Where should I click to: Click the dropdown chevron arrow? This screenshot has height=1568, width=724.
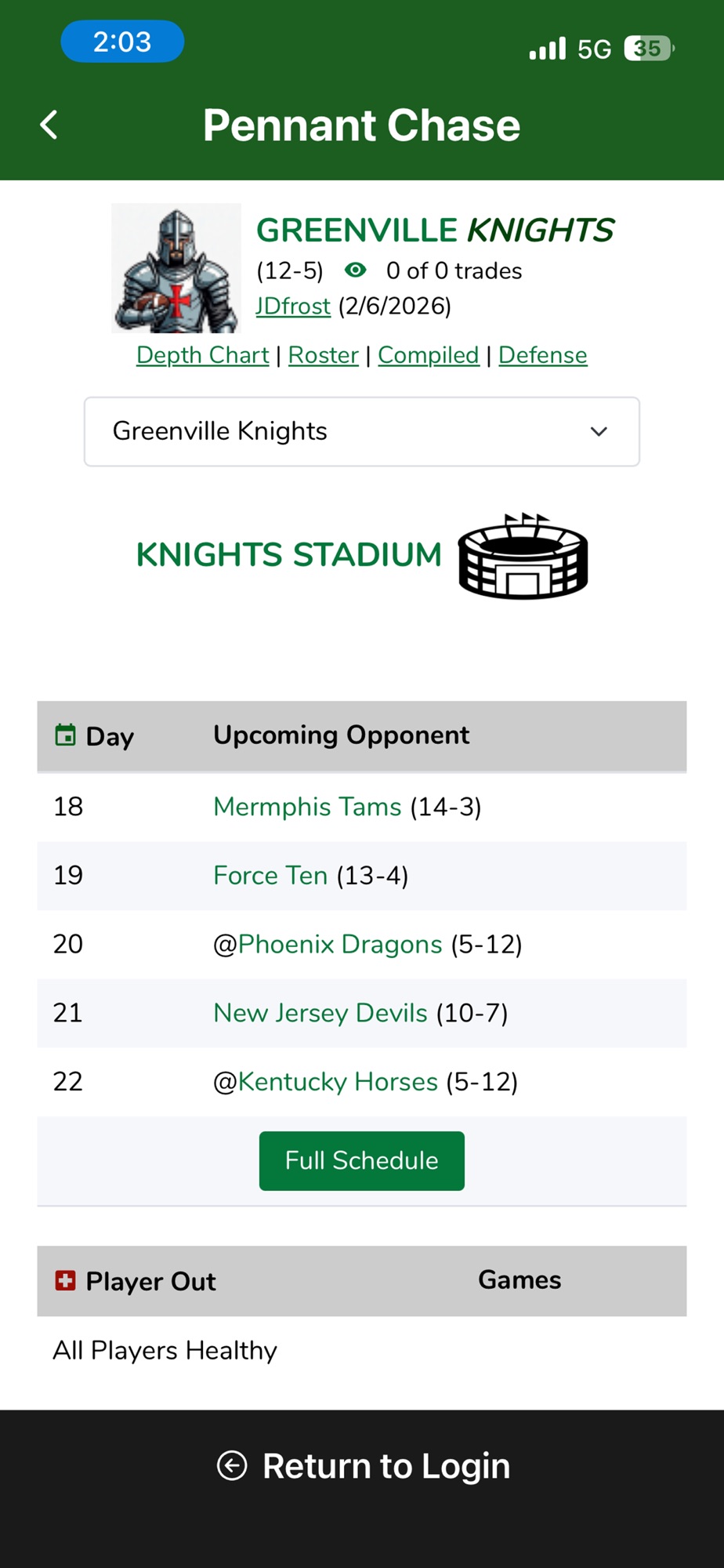599,432
